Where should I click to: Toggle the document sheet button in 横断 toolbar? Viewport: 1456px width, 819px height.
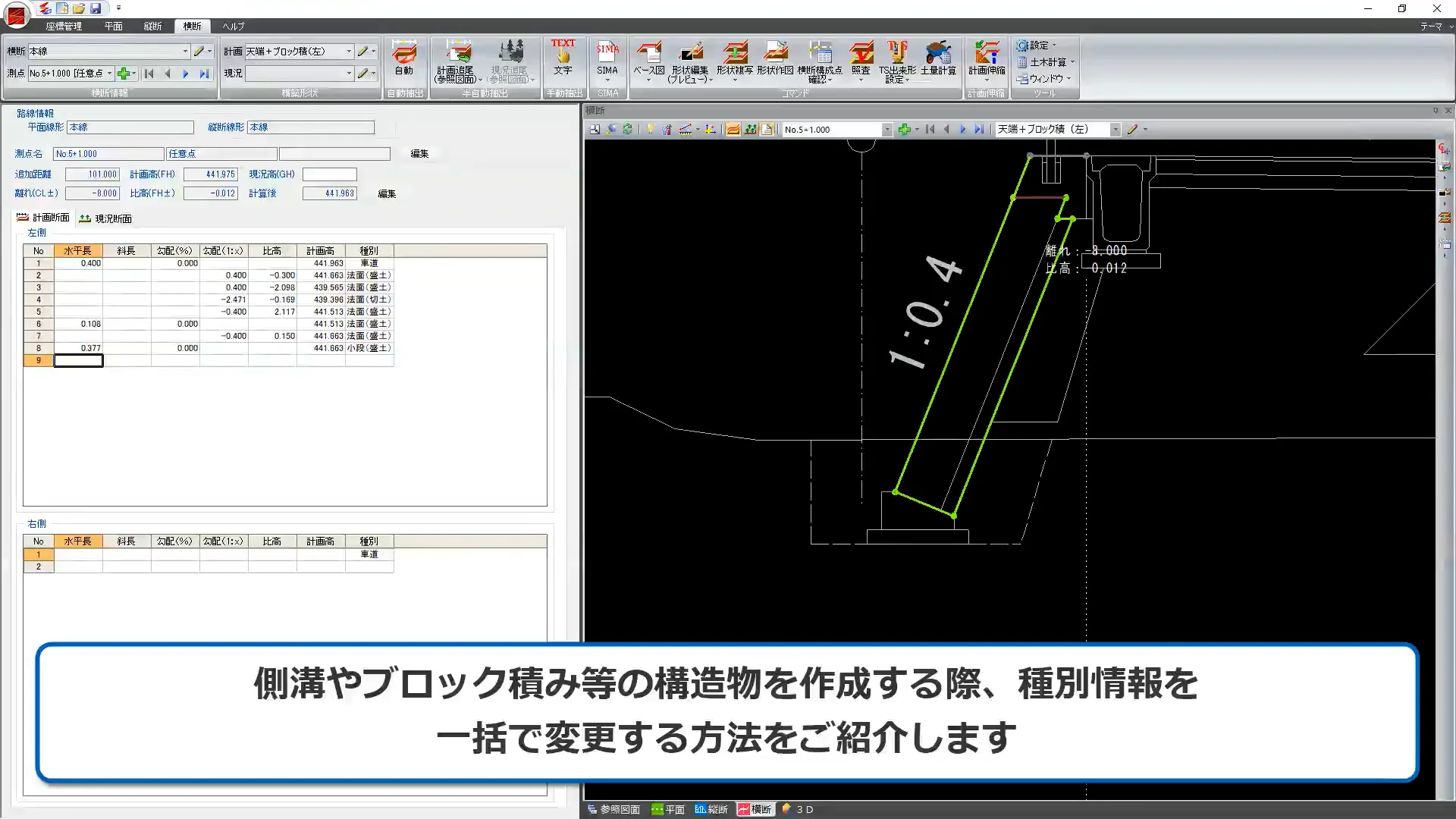point(767,130)
